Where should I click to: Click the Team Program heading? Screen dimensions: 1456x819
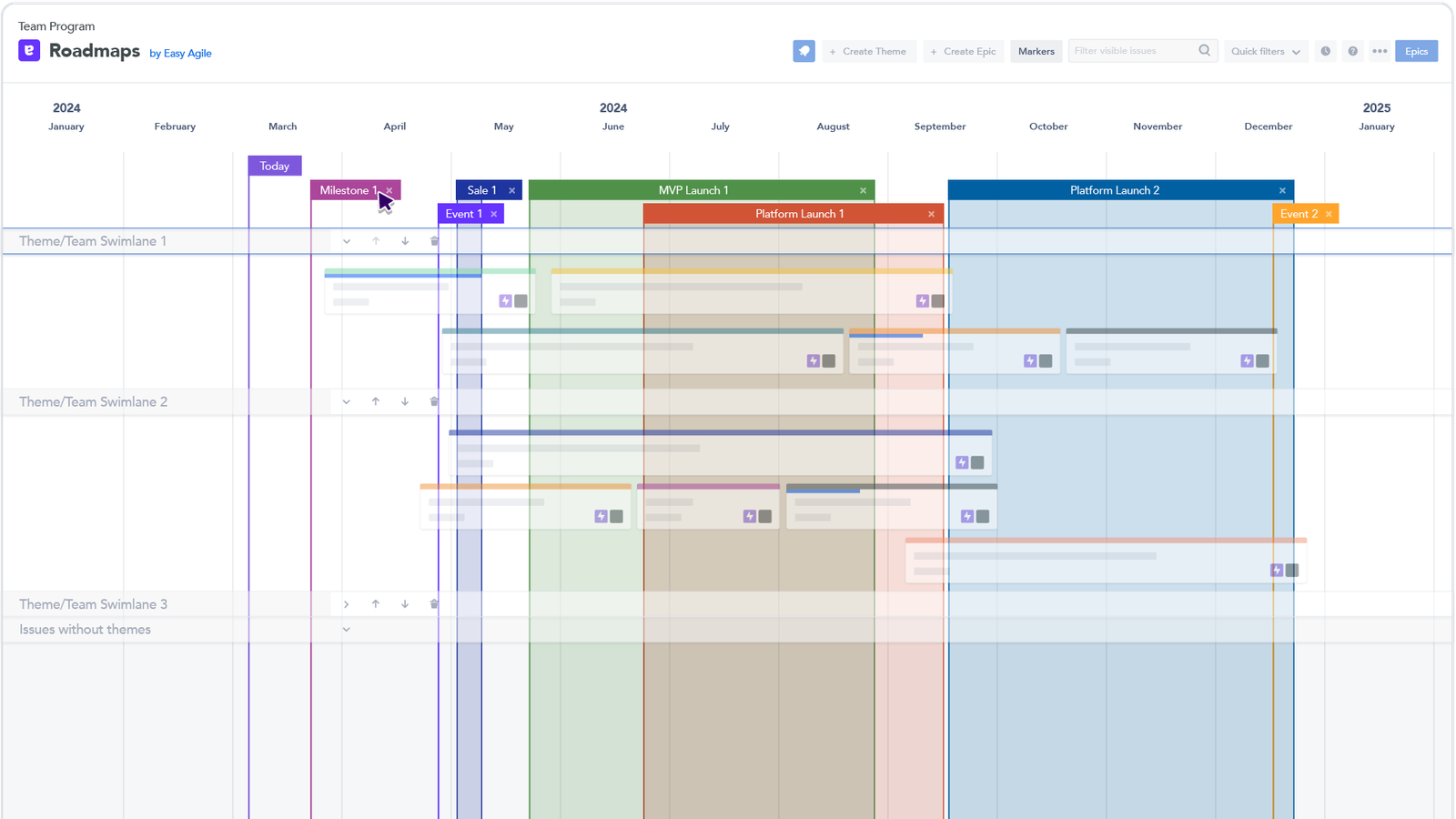56,26
